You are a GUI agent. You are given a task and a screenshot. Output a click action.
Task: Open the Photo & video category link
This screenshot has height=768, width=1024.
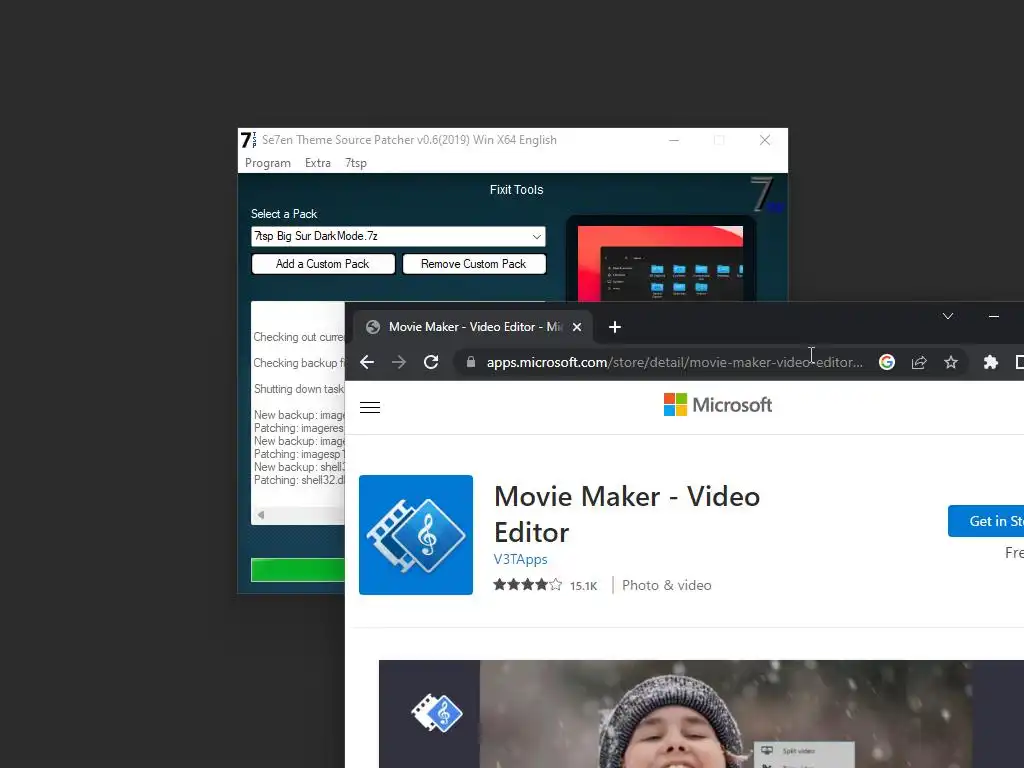pyautogui.click(x=666, y=585)
